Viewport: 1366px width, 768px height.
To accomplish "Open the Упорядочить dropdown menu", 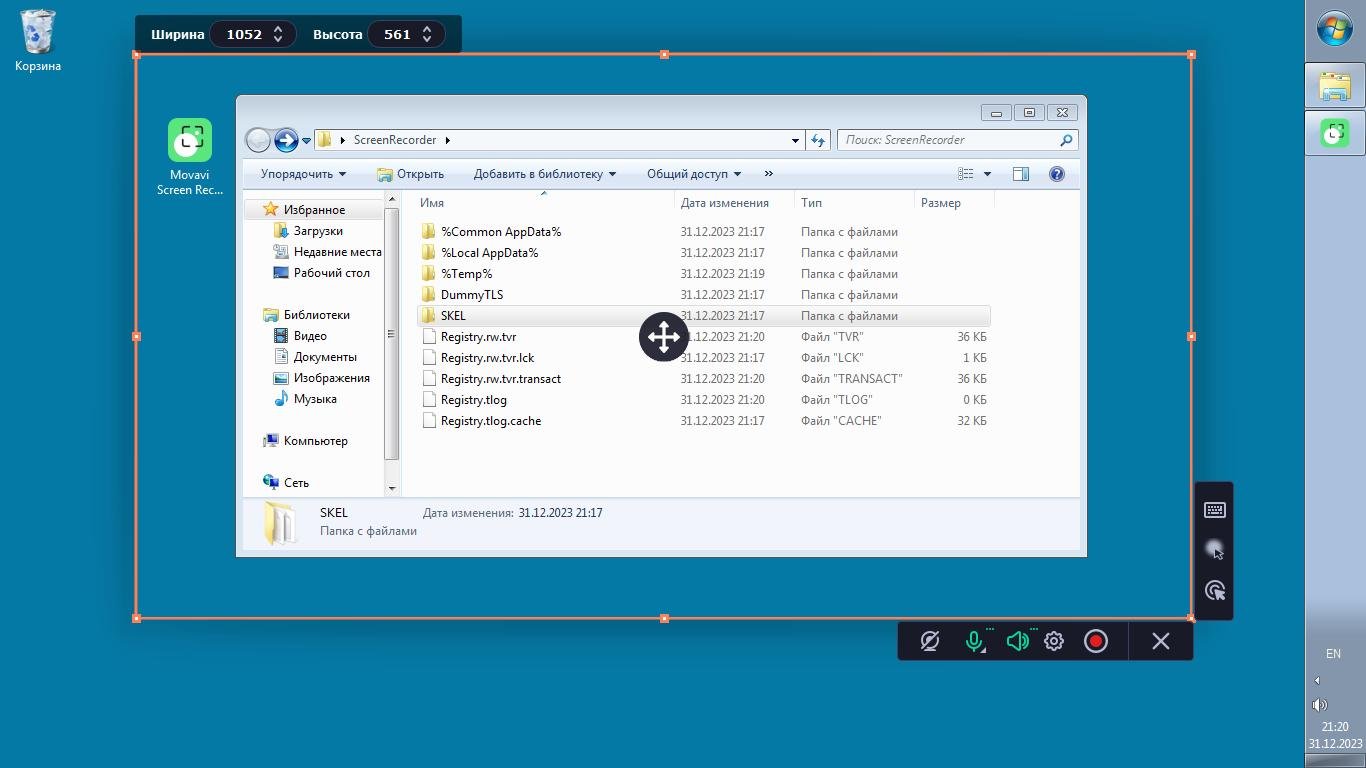I will [303, 174].
